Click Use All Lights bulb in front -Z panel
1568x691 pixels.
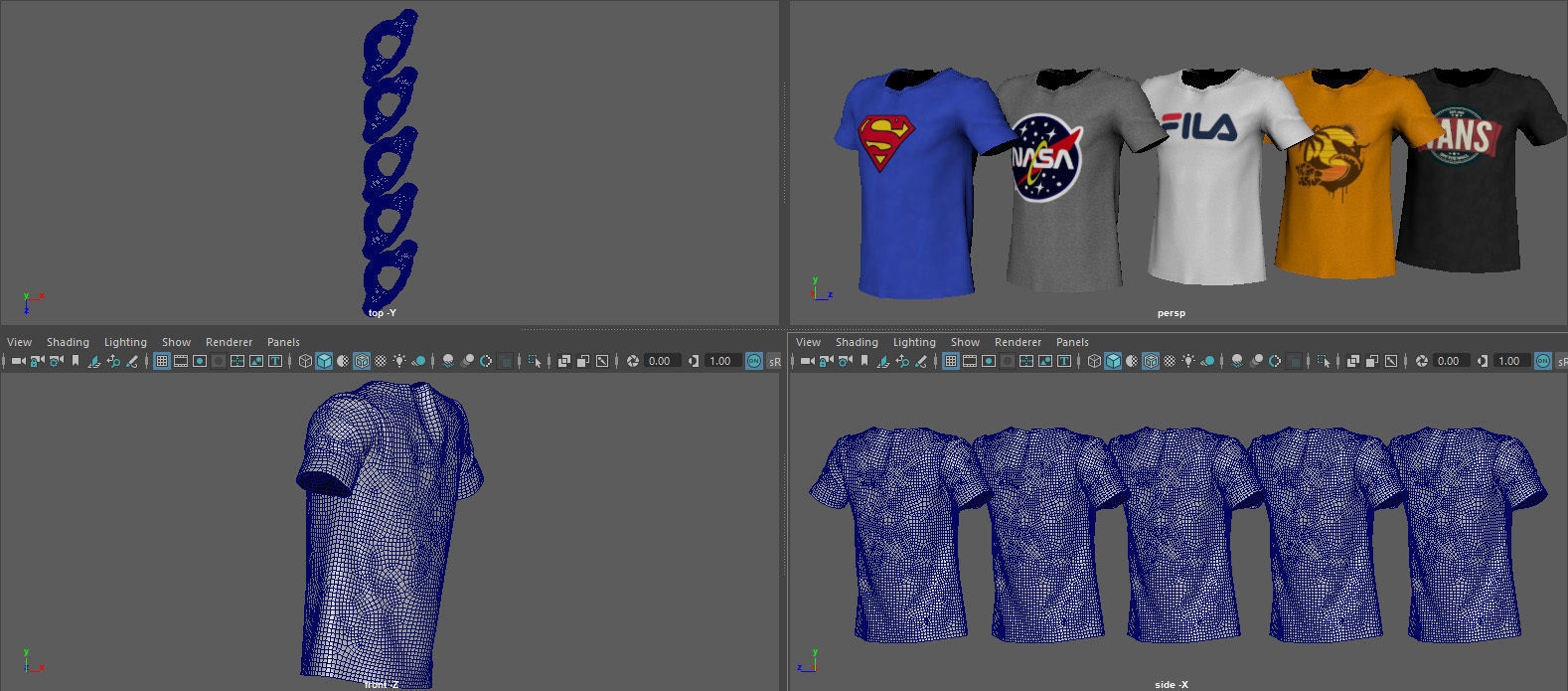click(x=399, y=361)
